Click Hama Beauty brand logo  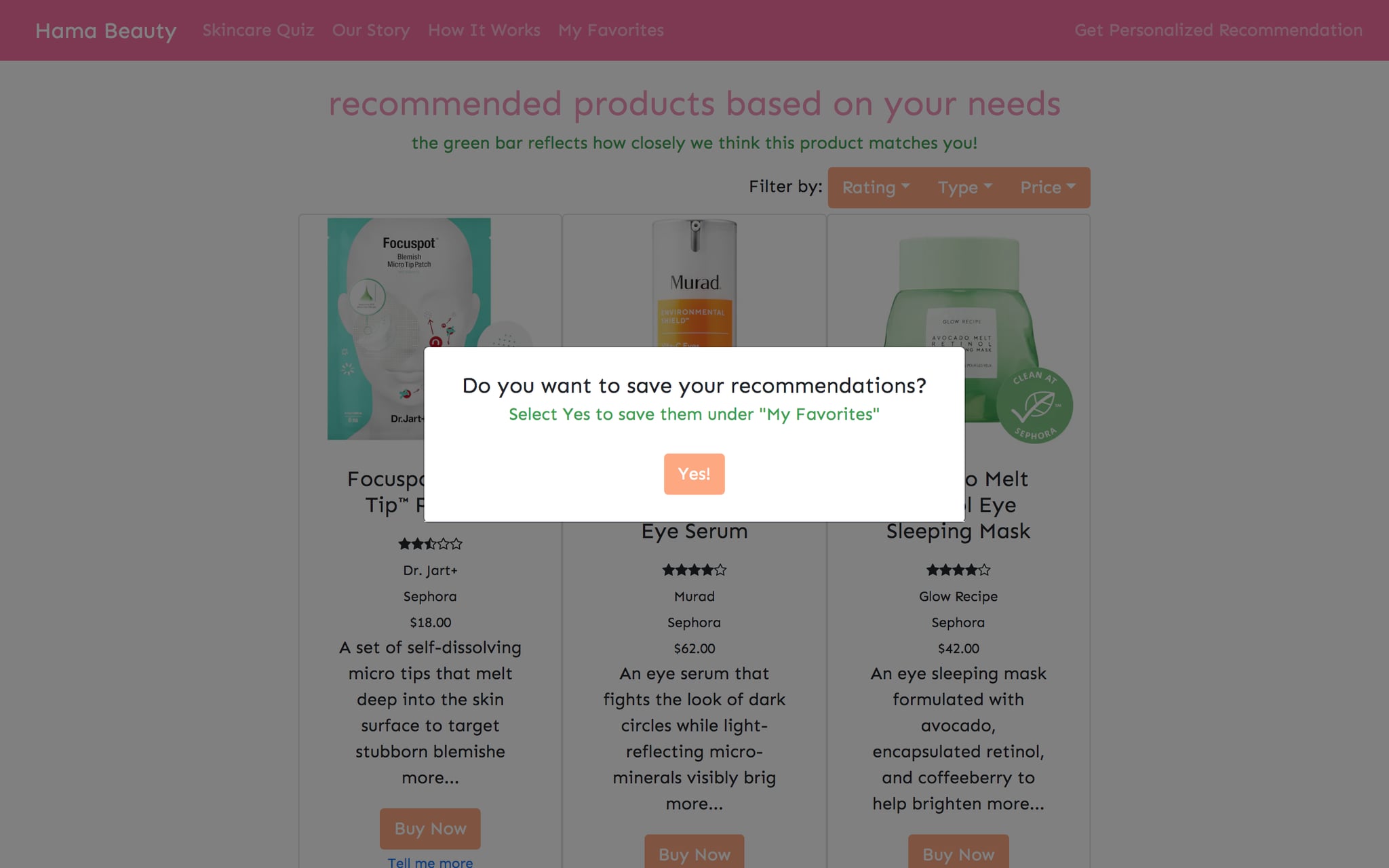click(x=106, y=31)
